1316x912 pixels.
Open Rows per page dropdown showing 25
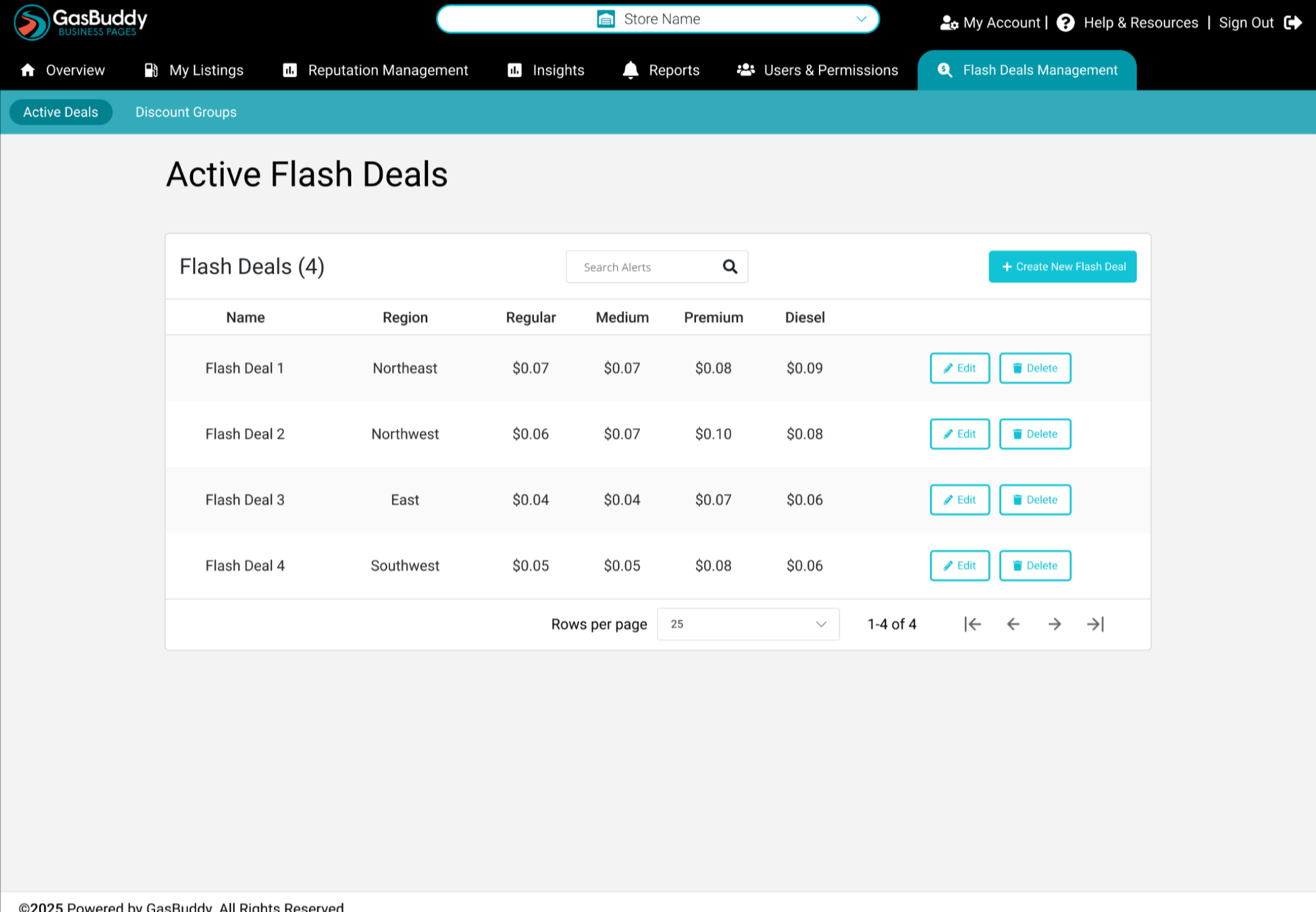748,624
